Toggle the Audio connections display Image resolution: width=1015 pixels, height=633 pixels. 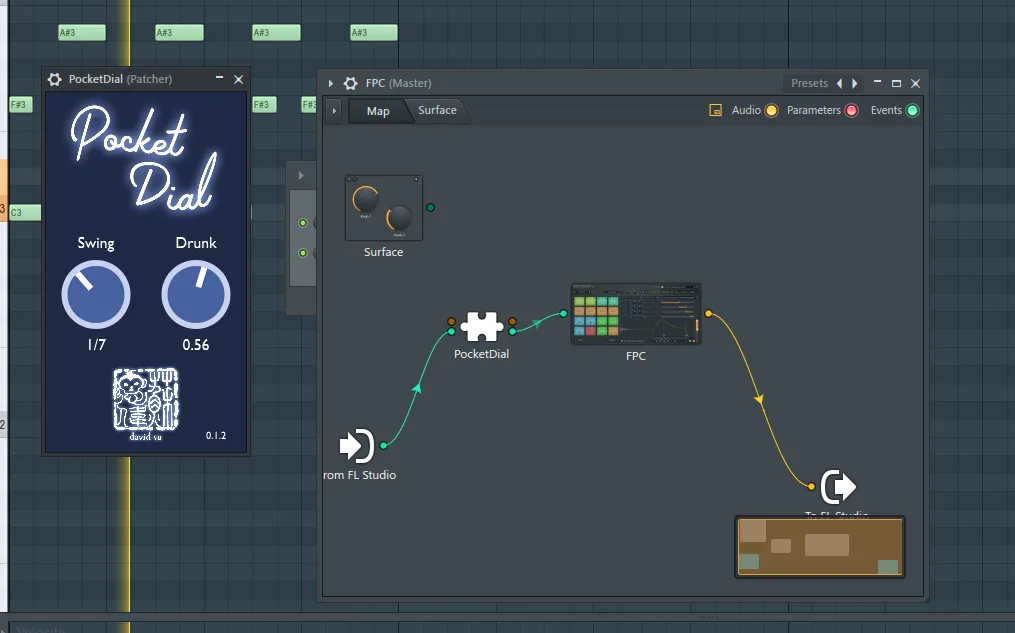pyautogui.click(x=771, y=111)
